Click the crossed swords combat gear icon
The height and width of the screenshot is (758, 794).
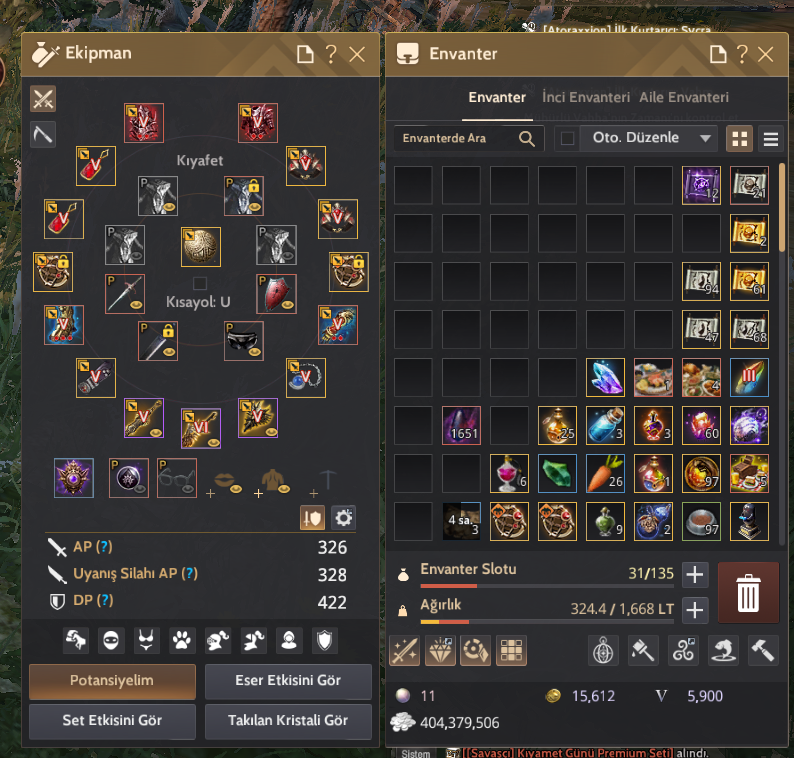[x=43, y=99]
